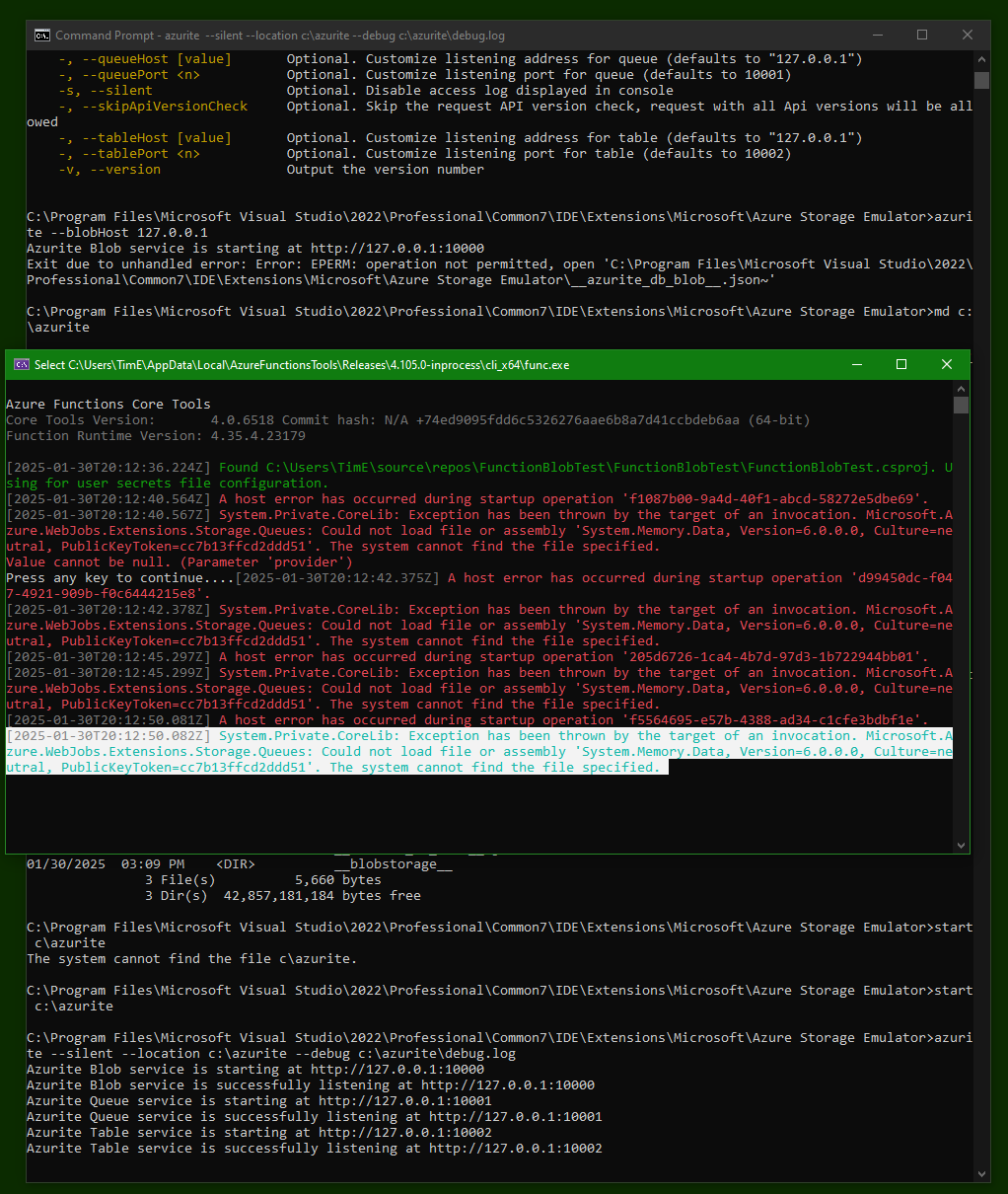Viewport: 1008px width, 1194px height.
Task: Maximize the azurite Command Prompt window
Action: click(922, 36)
